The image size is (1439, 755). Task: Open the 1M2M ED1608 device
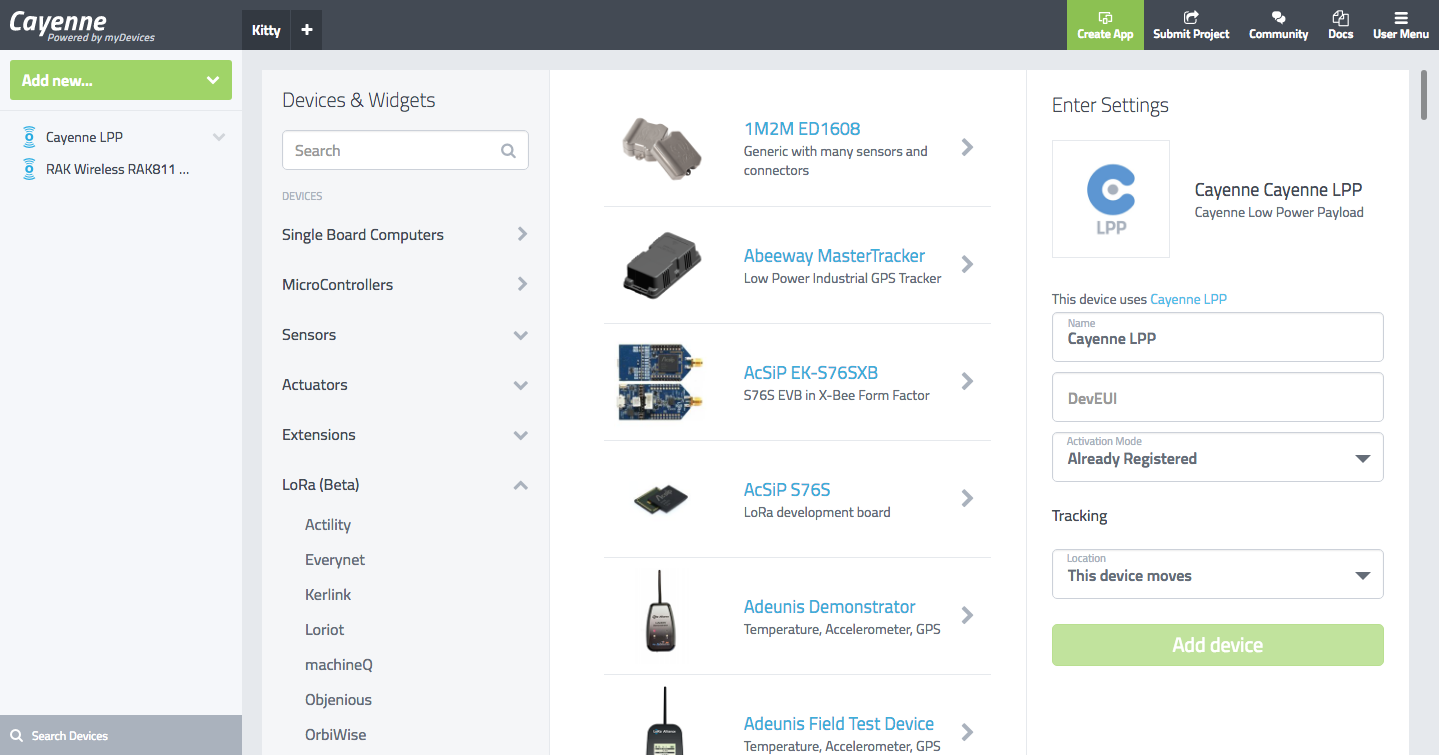tap(802, 129)
